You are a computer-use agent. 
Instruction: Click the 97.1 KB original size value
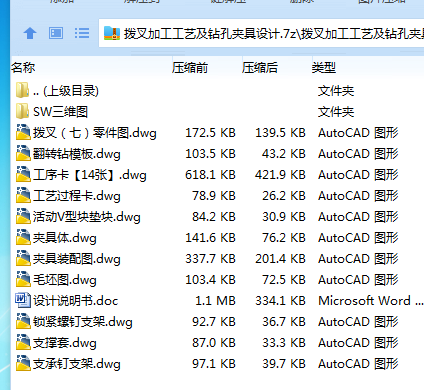point(214,364)
